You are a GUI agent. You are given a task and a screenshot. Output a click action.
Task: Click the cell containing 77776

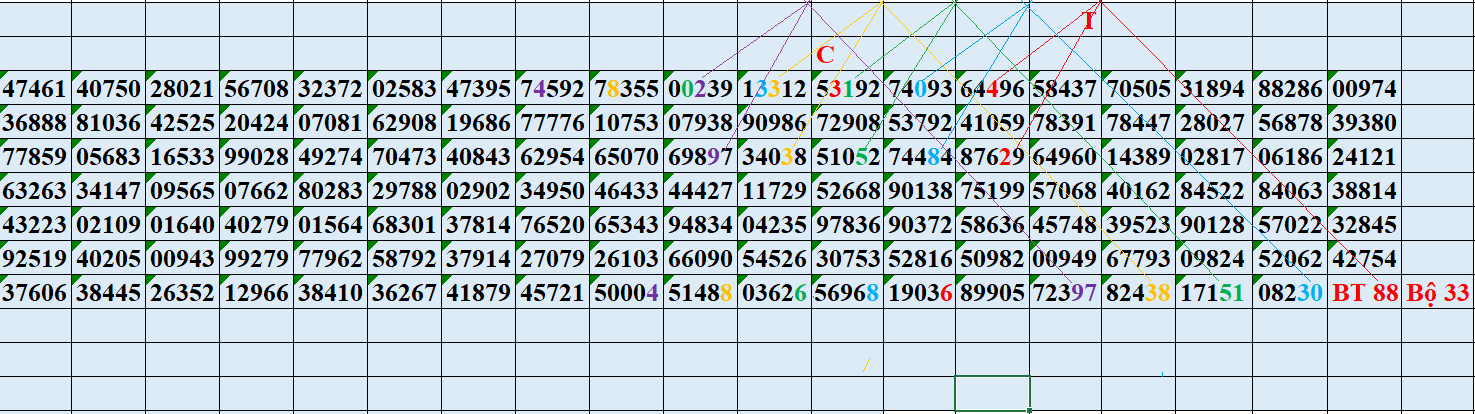pyautogui.click(x=552, y=124)
